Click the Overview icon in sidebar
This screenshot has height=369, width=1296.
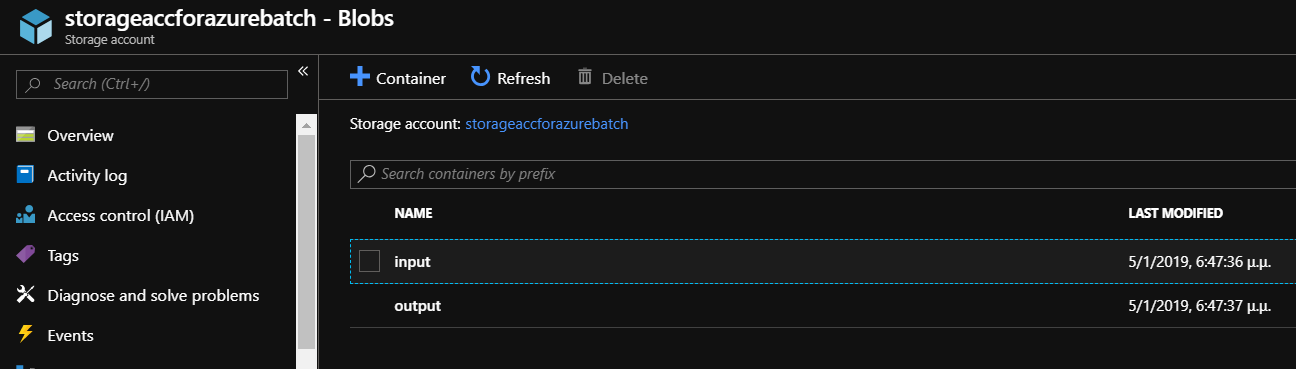[x=26, y=135]
